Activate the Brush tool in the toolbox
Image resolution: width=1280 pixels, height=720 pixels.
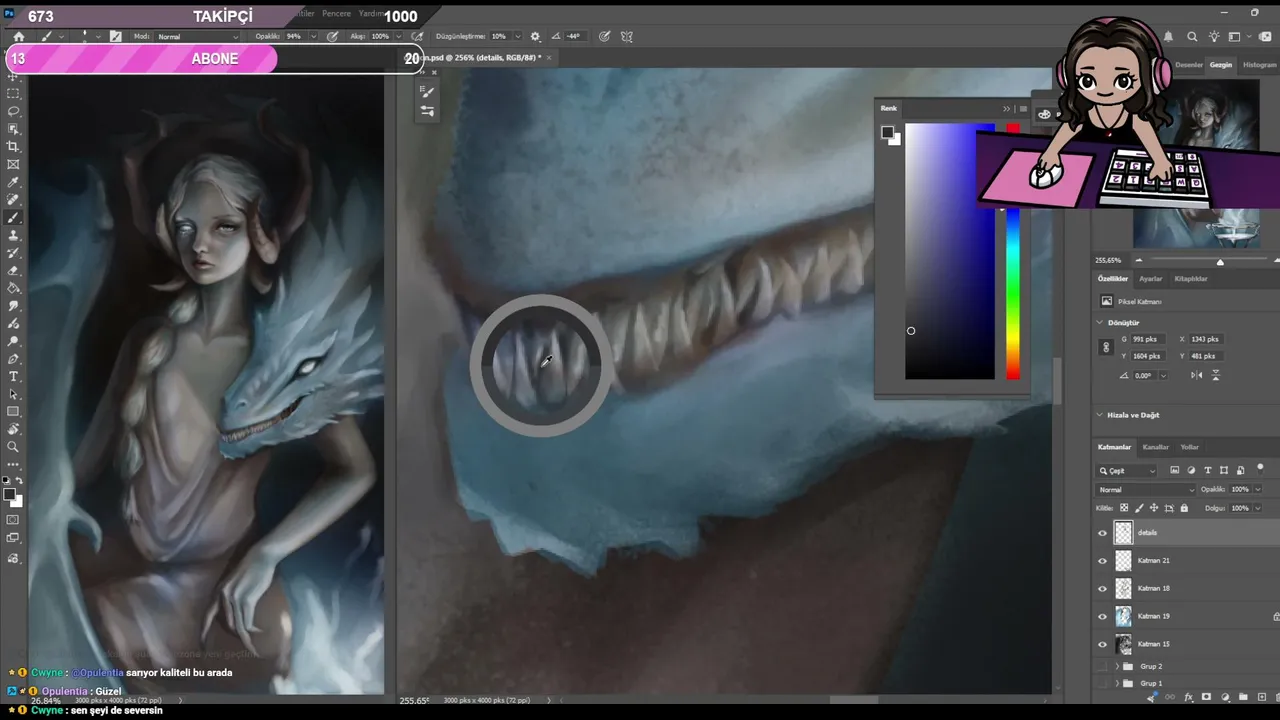click(x=13, y=218)
